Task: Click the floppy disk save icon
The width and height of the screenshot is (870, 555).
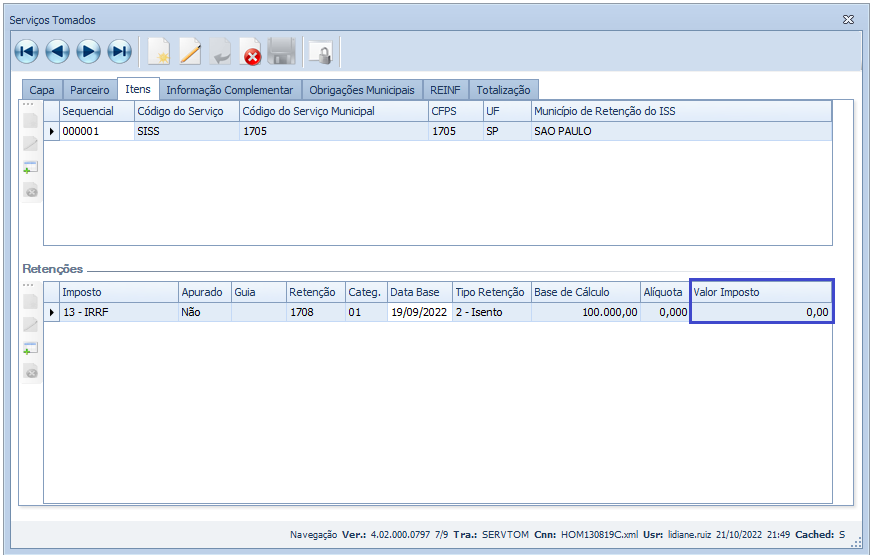Action: pyautogui.click(x=282, y=52)
